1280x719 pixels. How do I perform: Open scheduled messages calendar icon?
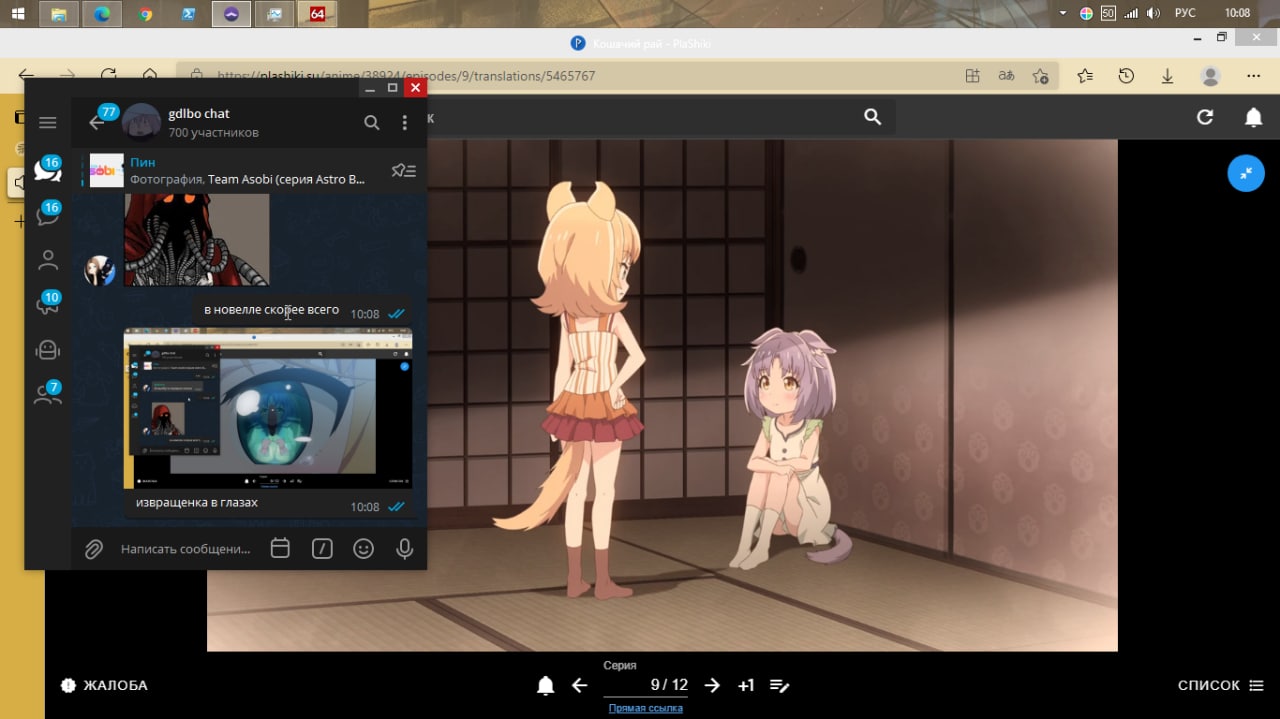tap(280, 548)
